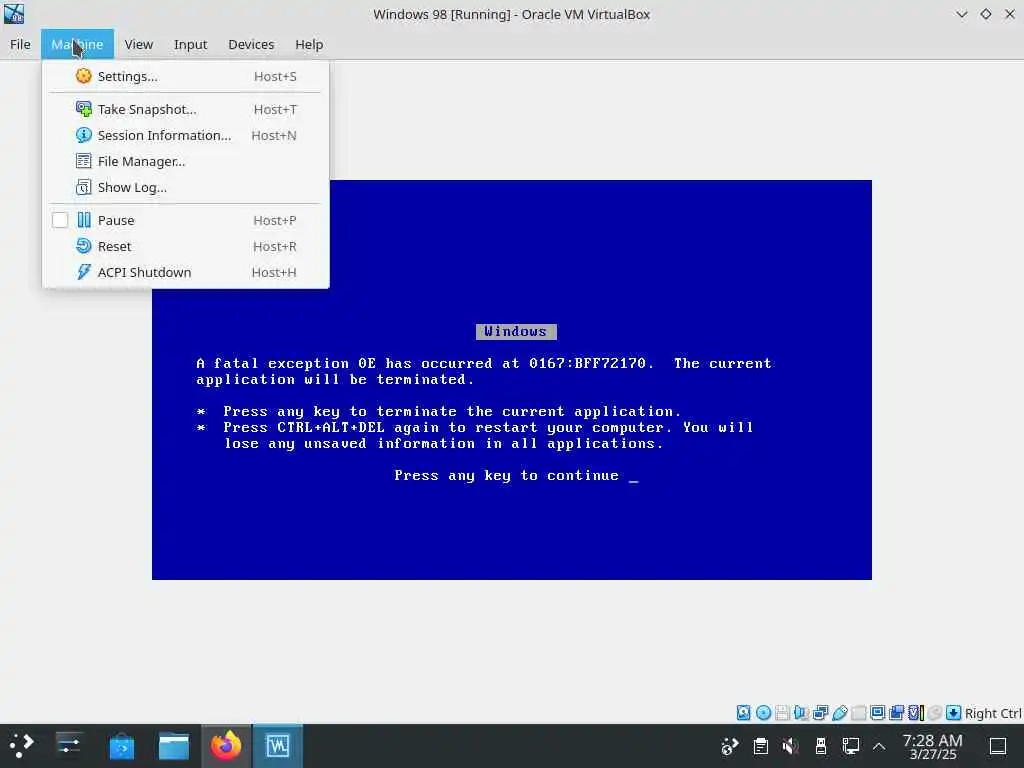Click the USB devices status icon
The height and width of the screenshot is (768, 1024).
pos(840,712)
